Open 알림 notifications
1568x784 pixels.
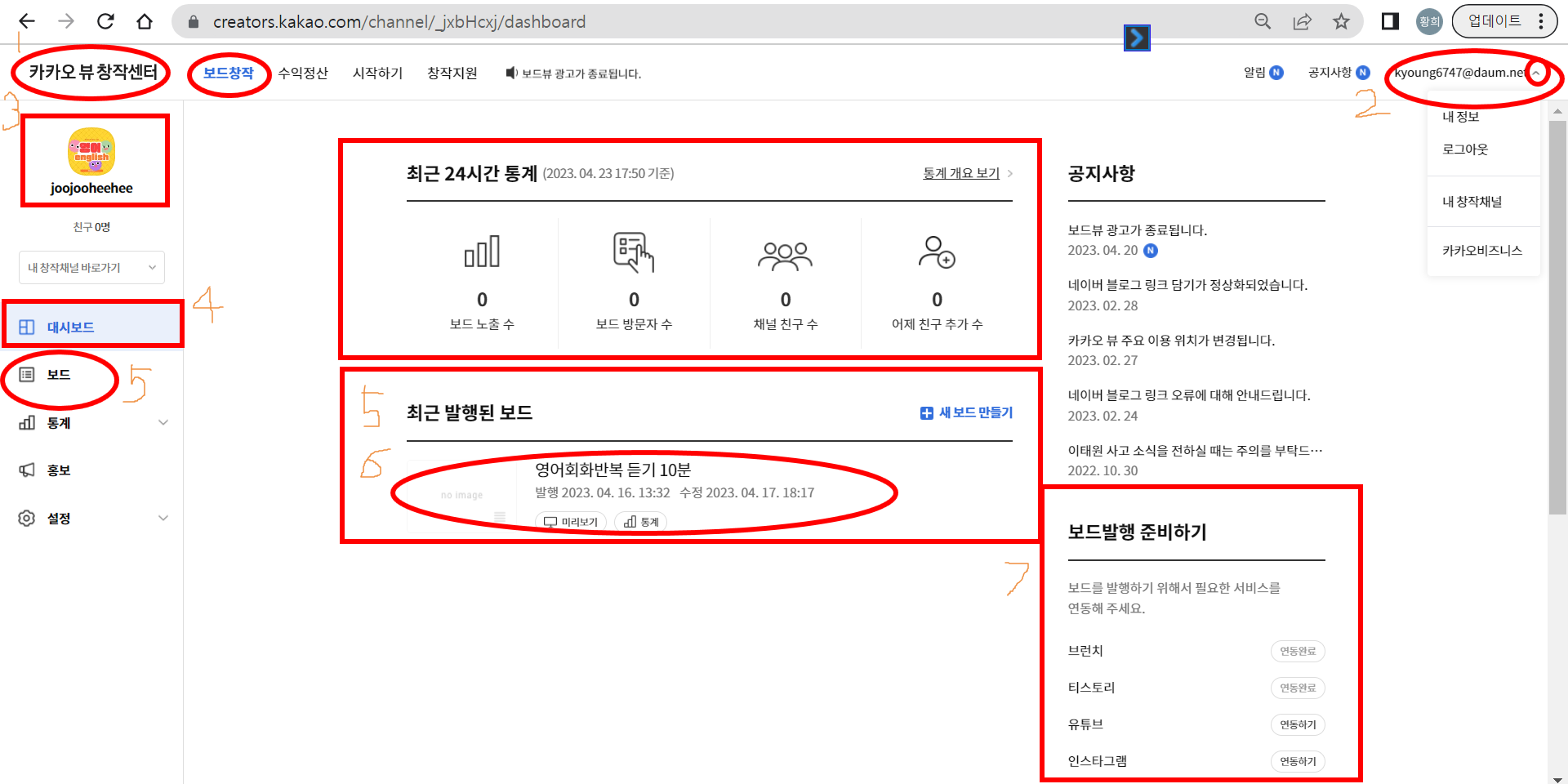pos(1263,73)
